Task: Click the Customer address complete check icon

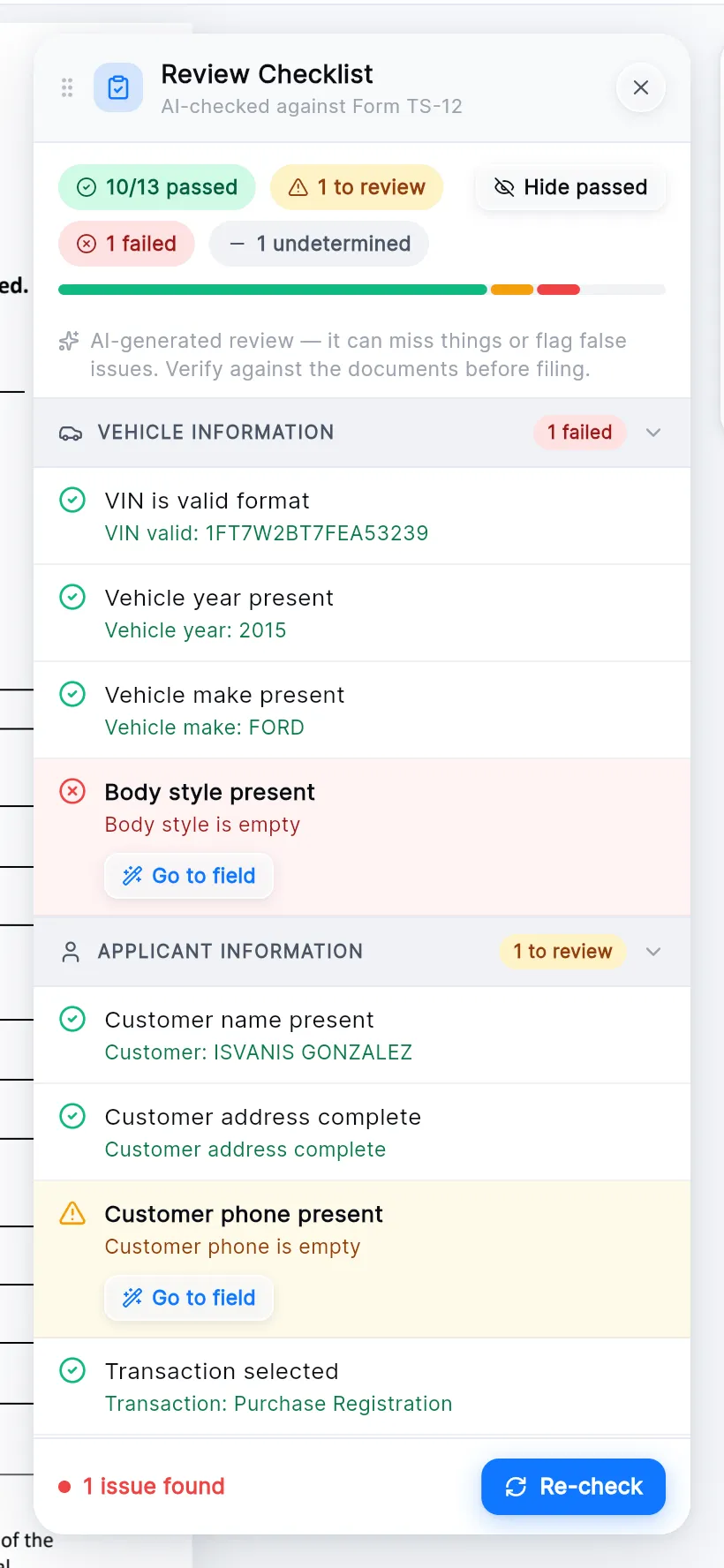Action: tap(72, 1117)
